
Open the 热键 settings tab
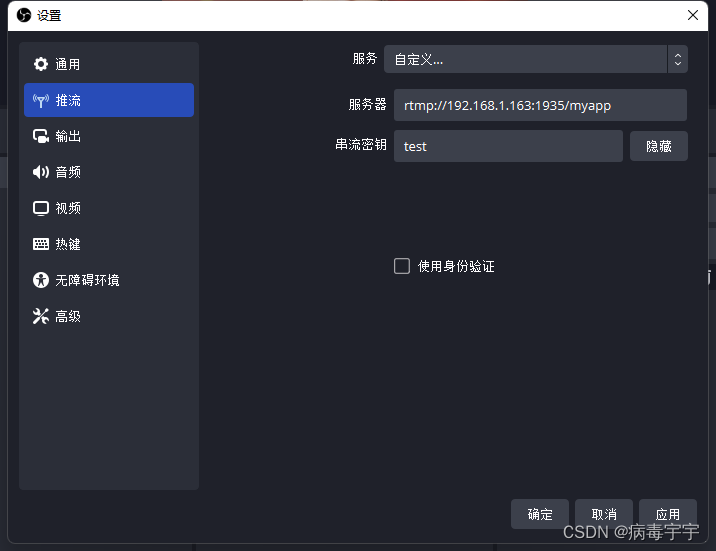[109, 244]
